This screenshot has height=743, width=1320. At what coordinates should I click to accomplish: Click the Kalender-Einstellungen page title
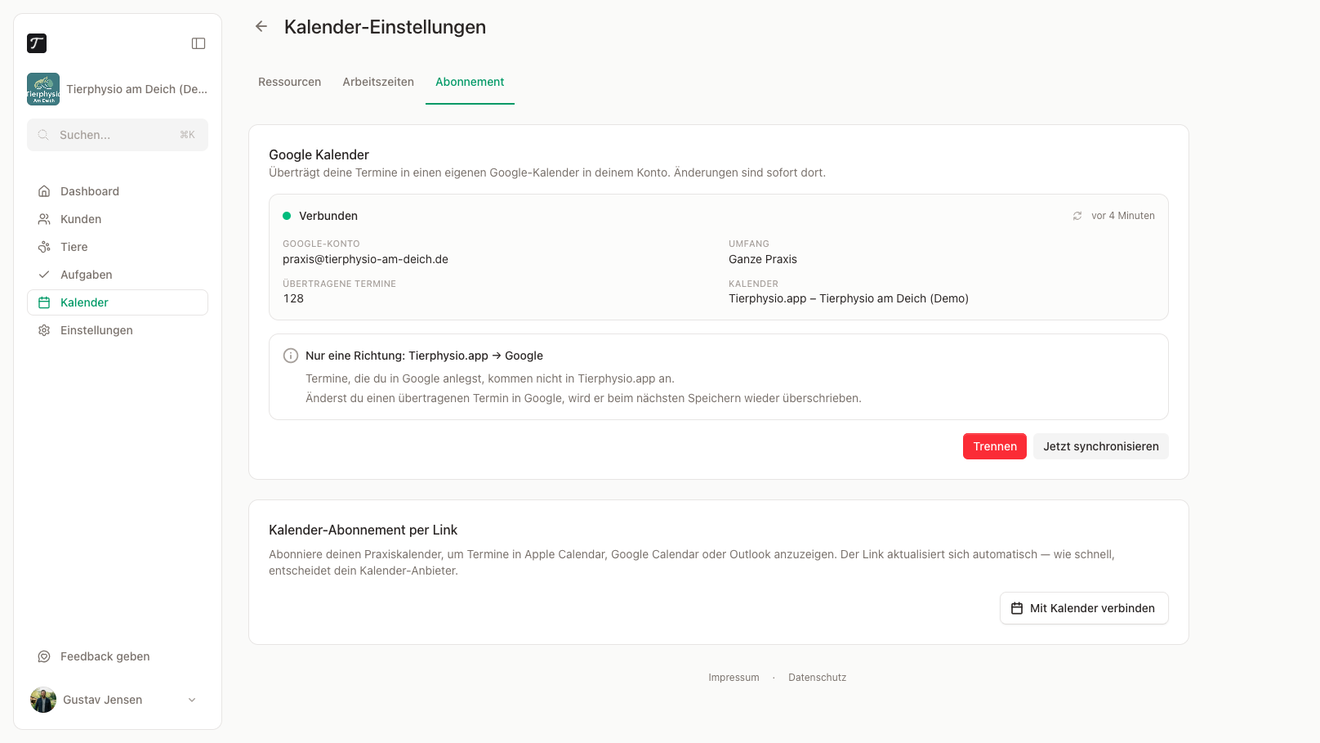tap(385, 27)
